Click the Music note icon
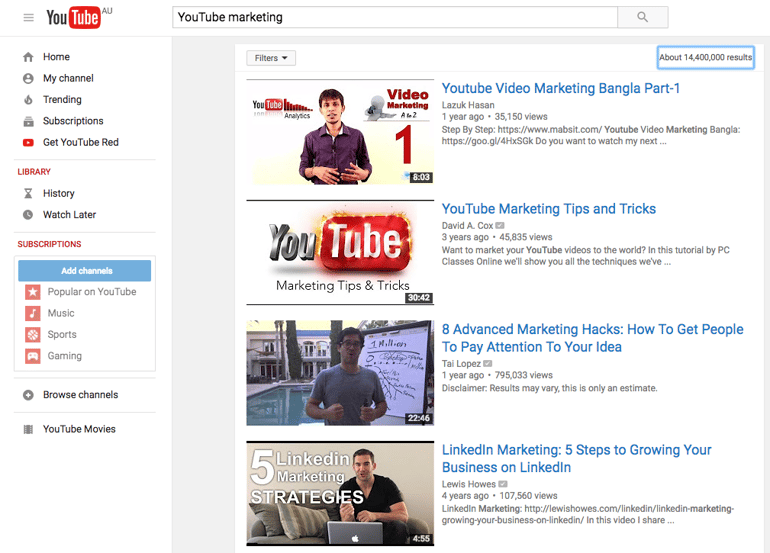The width and height of the screenshot is (770, 553). click(x=33, y=313)
